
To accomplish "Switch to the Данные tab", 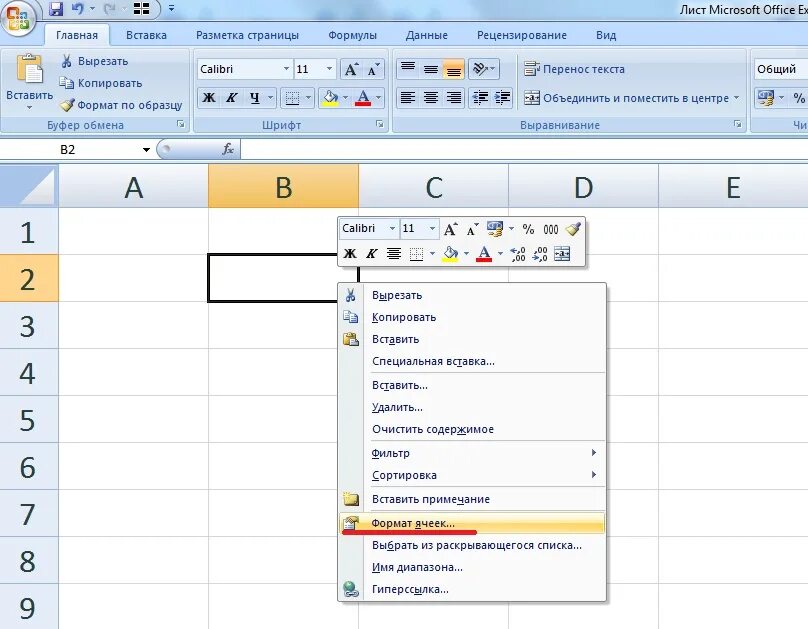I will coord(427,36).
